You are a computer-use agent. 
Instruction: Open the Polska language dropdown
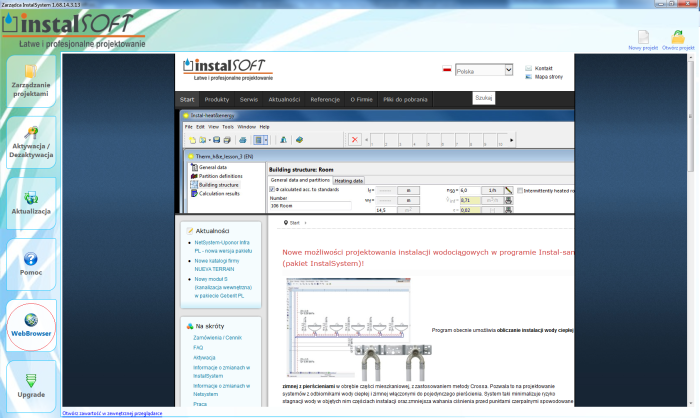coord(484,70)
